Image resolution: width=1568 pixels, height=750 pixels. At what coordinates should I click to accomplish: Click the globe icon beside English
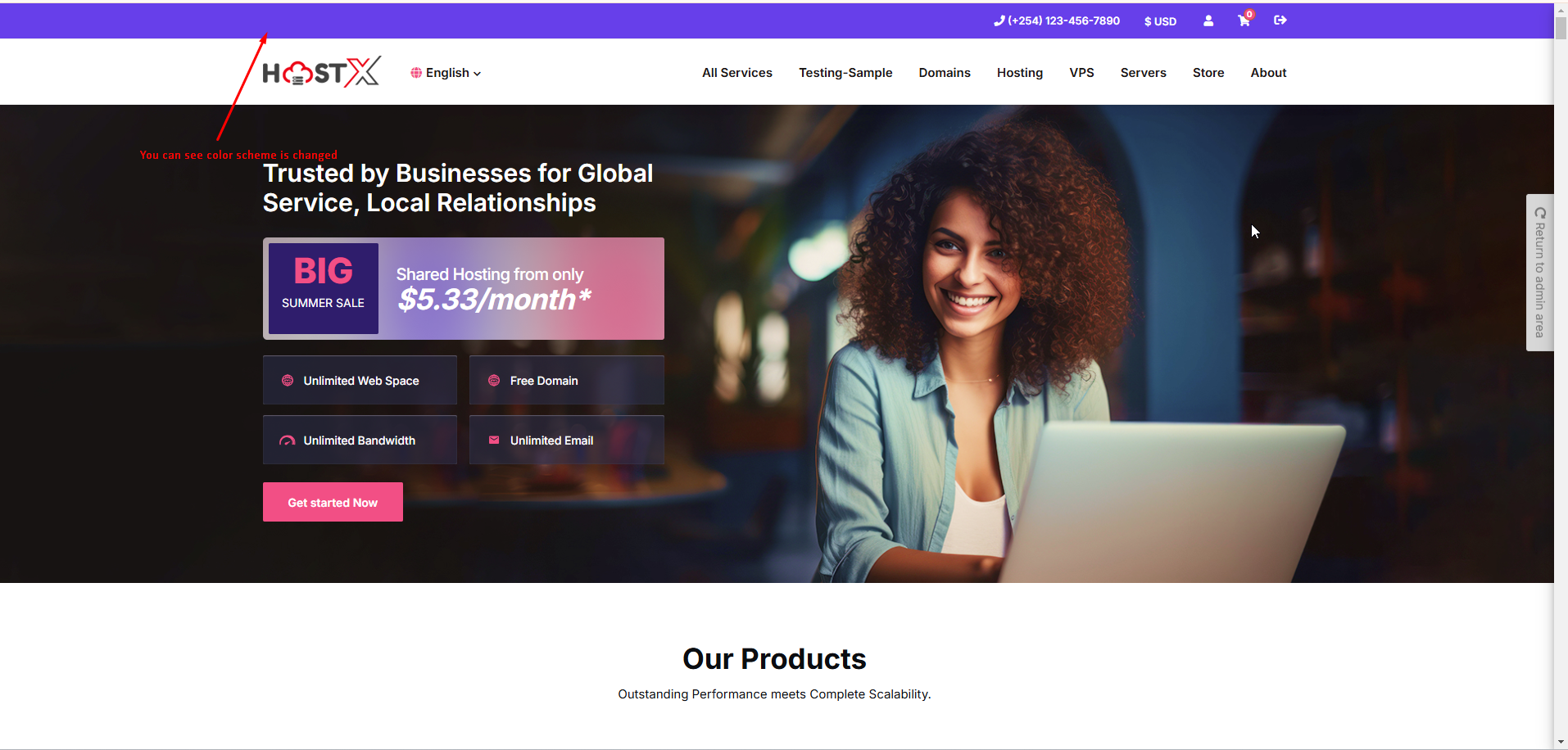416,73
